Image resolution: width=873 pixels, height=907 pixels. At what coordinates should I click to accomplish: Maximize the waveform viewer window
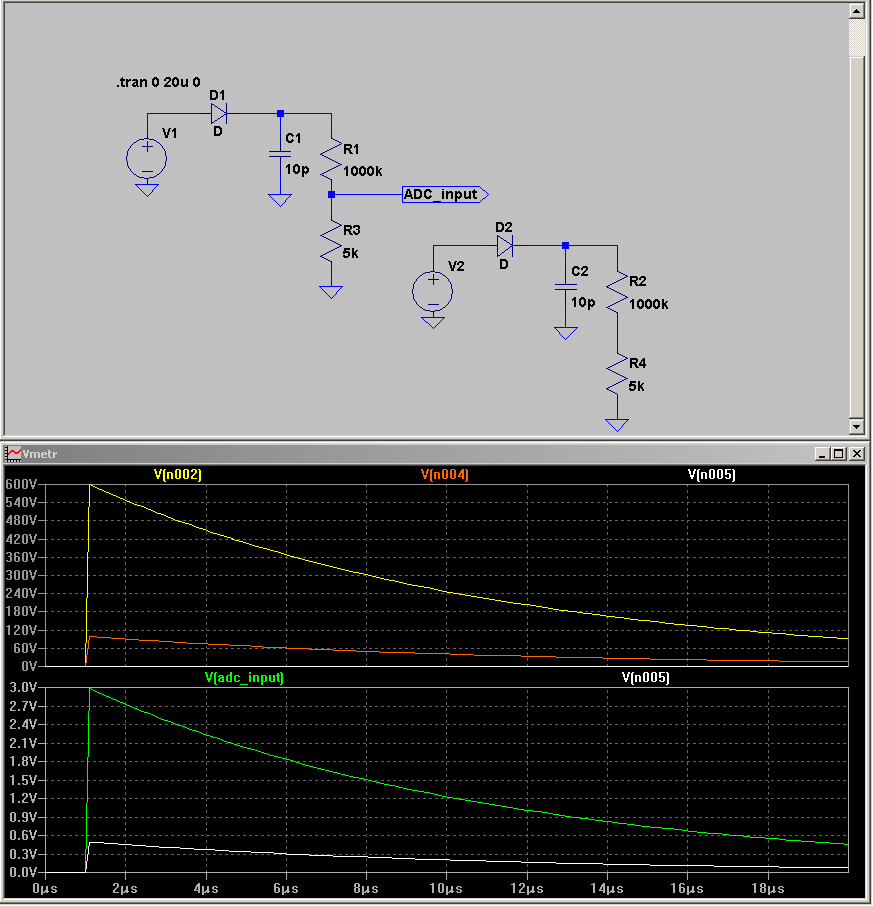840,454
